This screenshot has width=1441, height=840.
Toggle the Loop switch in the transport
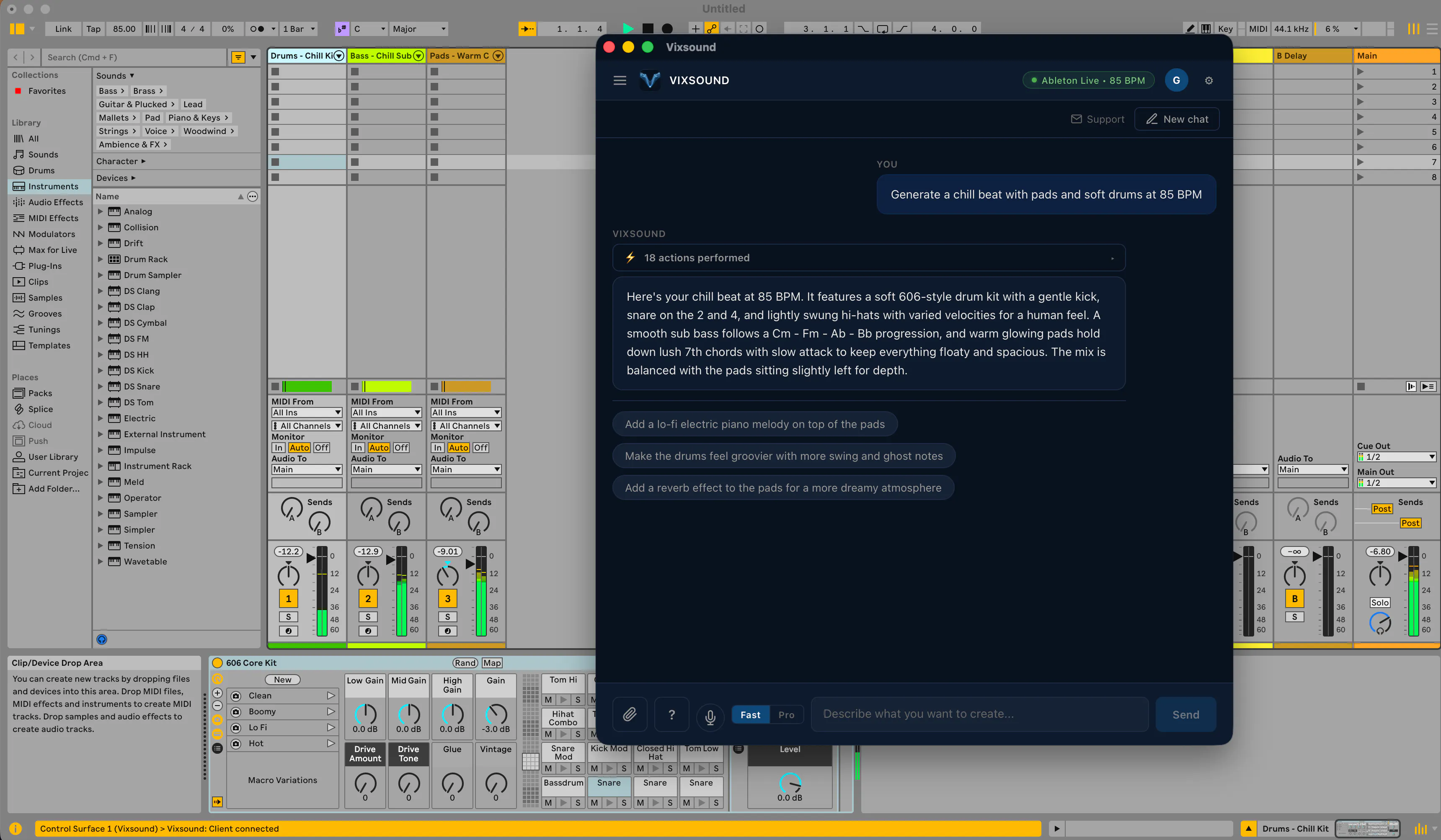tap(882, 28)
